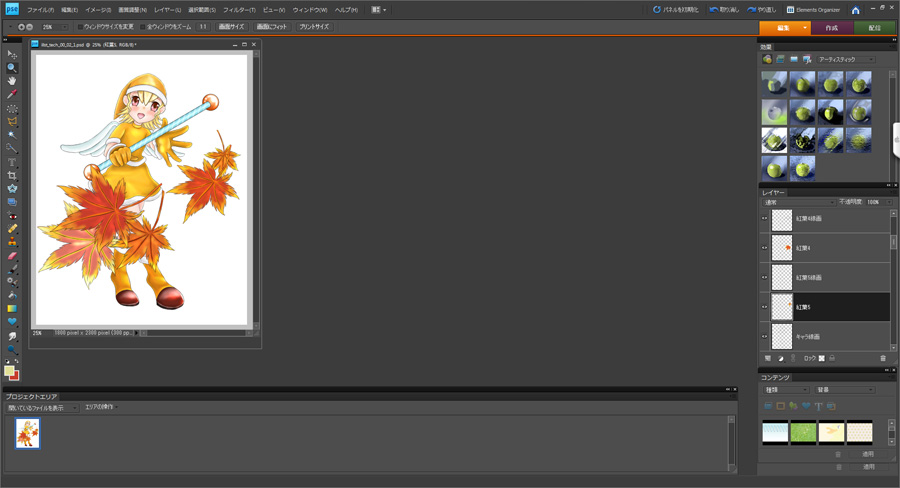Viewport: 900px width, 488px height.
Task: Switch to the 作成 tab
Action: 831,28
